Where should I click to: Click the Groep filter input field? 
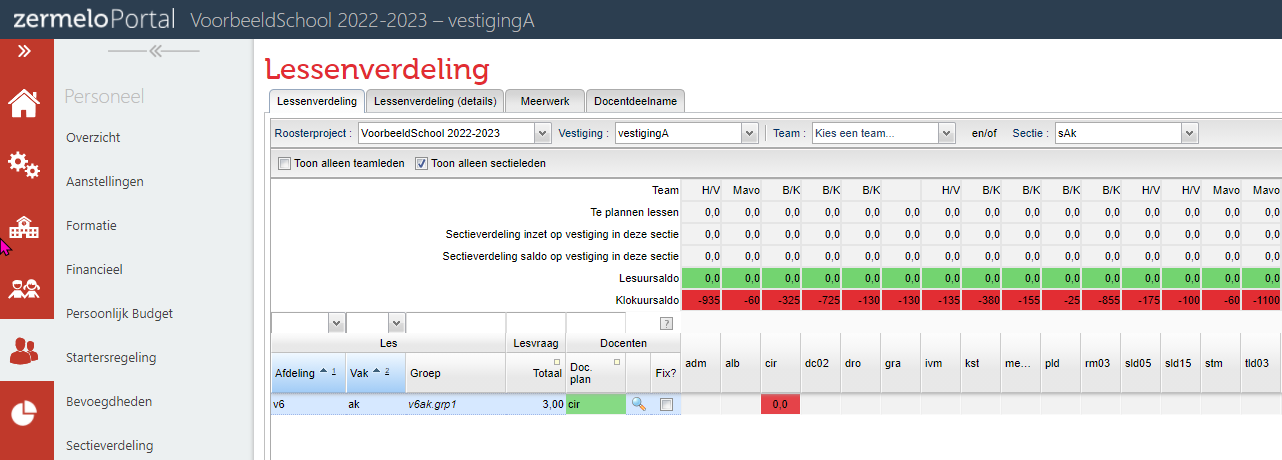tap(456, 323)
